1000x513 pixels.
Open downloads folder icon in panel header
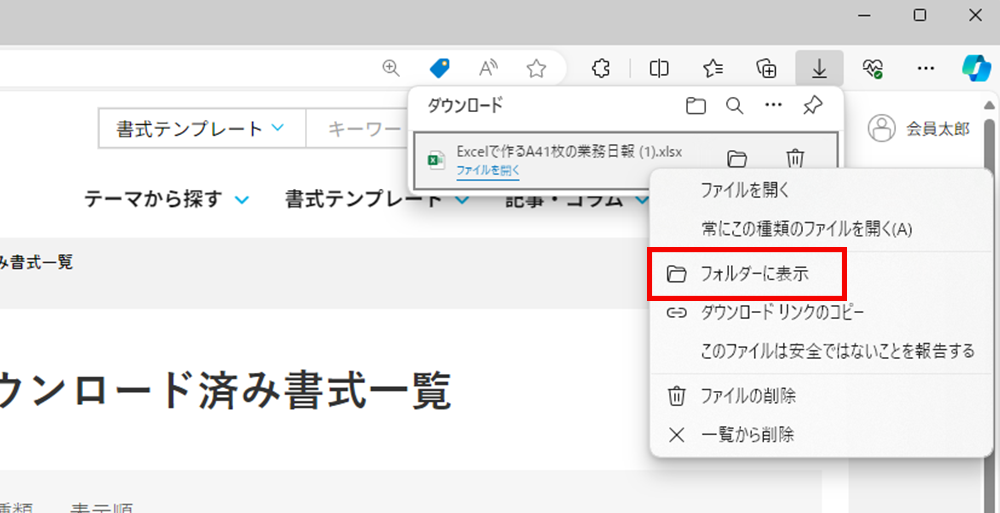[696, 105]
